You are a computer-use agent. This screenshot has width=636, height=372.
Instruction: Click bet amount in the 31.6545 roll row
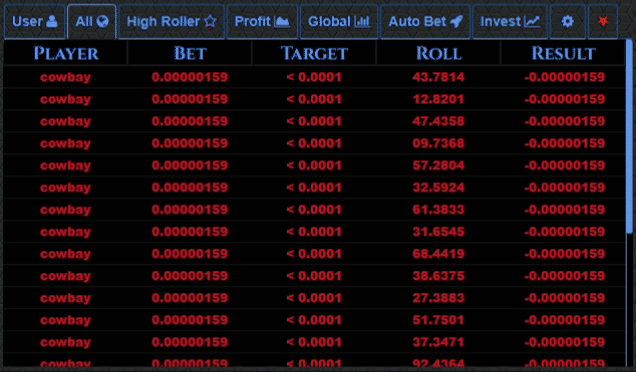[x=190, y=232]
